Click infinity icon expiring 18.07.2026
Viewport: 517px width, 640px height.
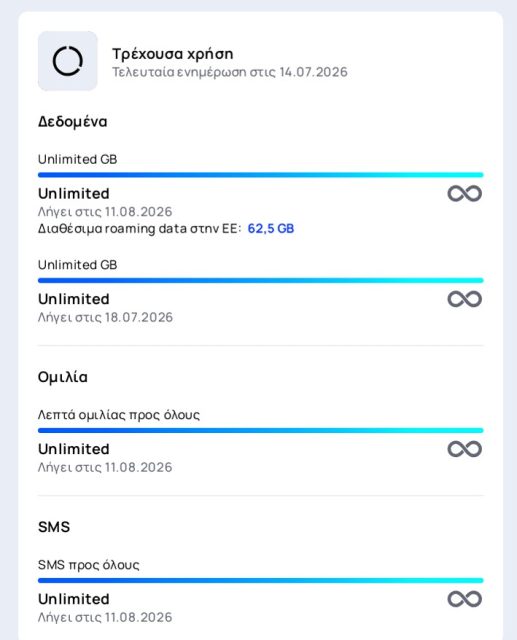pos(464,299)
